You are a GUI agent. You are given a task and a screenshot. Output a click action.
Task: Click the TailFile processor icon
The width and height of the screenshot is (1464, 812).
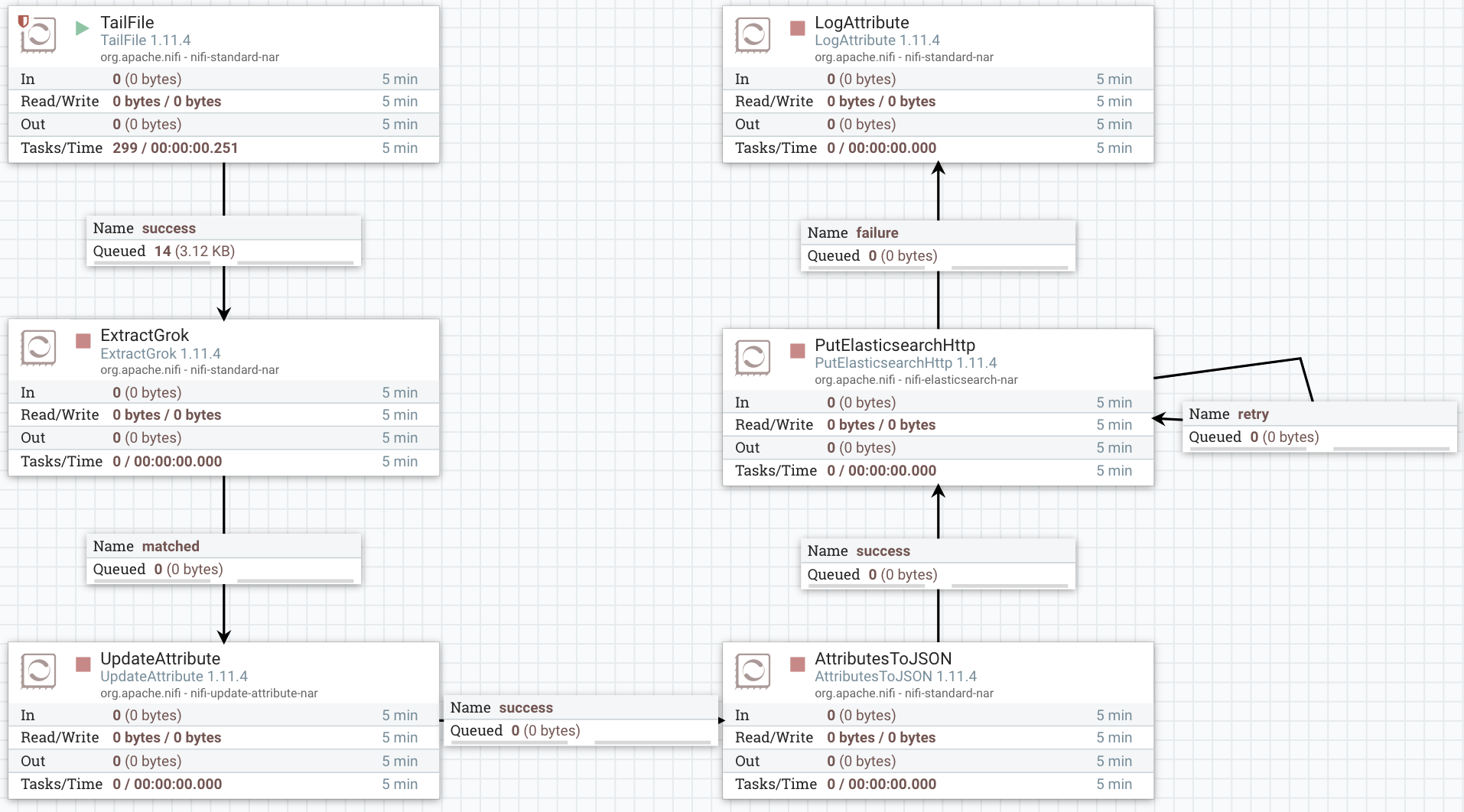(x=38, y=34)
